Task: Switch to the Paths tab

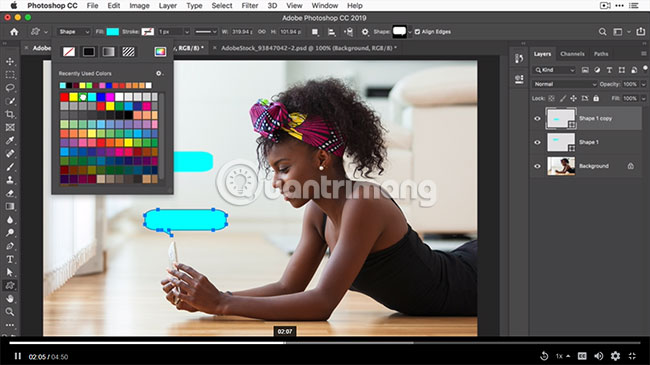Action: tap(601, 54)
